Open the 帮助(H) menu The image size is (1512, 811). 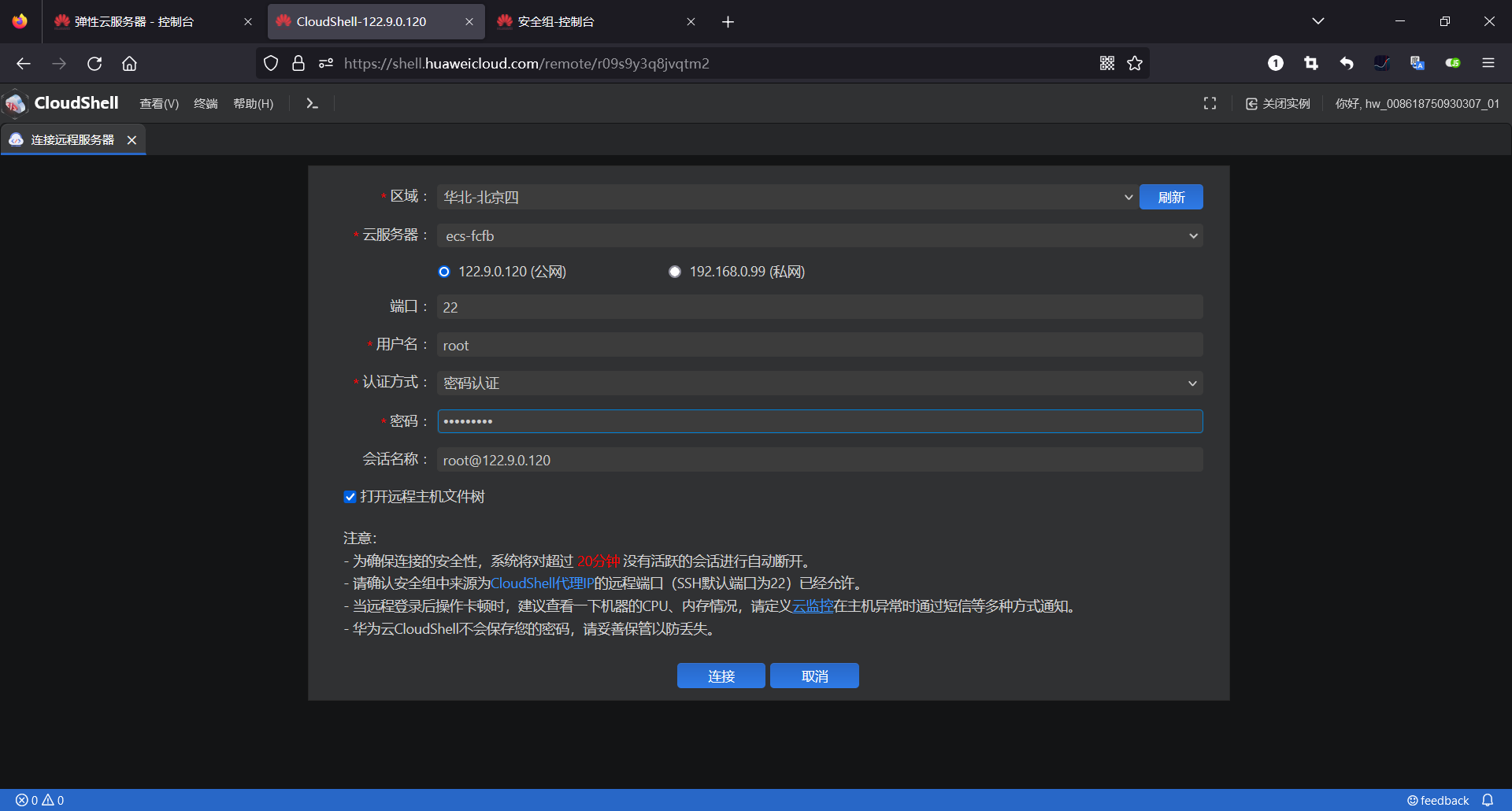[253, 102]
